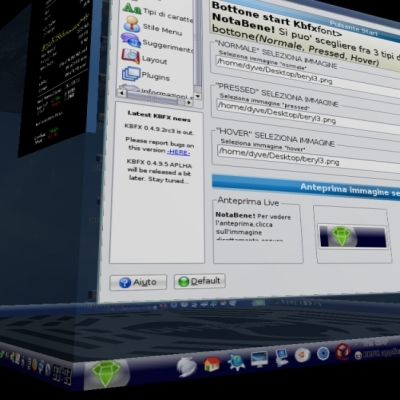Select the Stile Menu entry
This screenshot has width=400, height=400.
coord(162,29)
